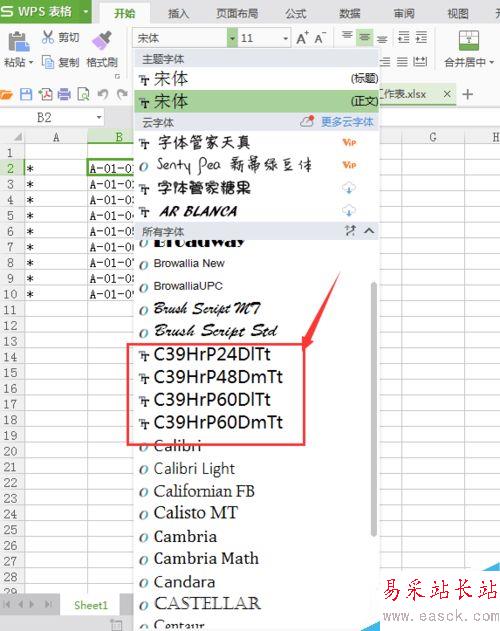The image size is (500, 631).
Task: Increase font size with A+ icon
Action: [302, 38]
